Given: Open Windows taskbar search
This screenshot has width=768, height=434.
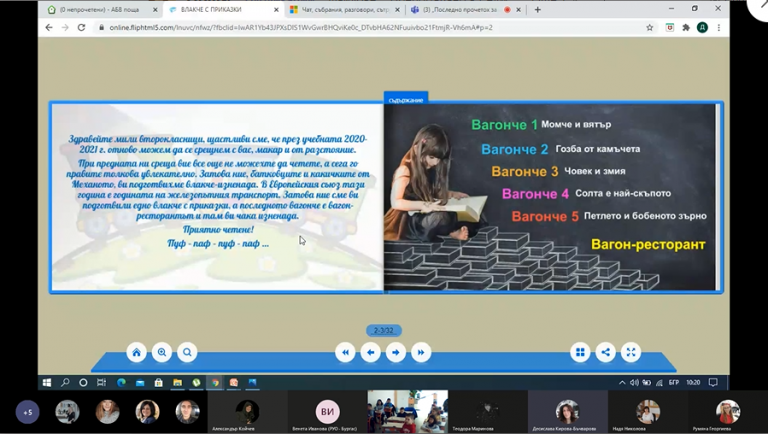Looking at the screenshot, I should 65,383.
